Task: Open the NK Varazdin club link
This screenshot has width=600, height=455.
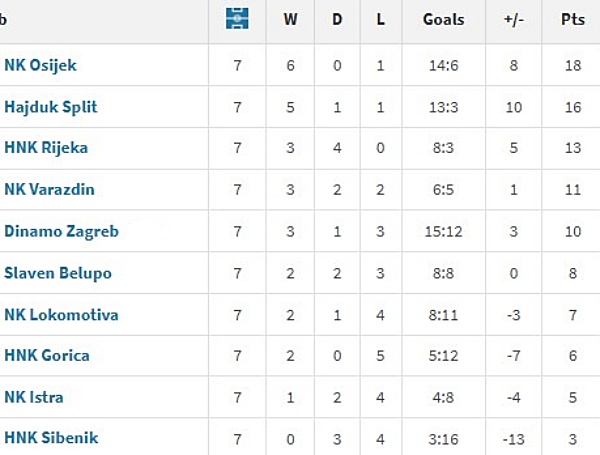Action: coord(49,189)
